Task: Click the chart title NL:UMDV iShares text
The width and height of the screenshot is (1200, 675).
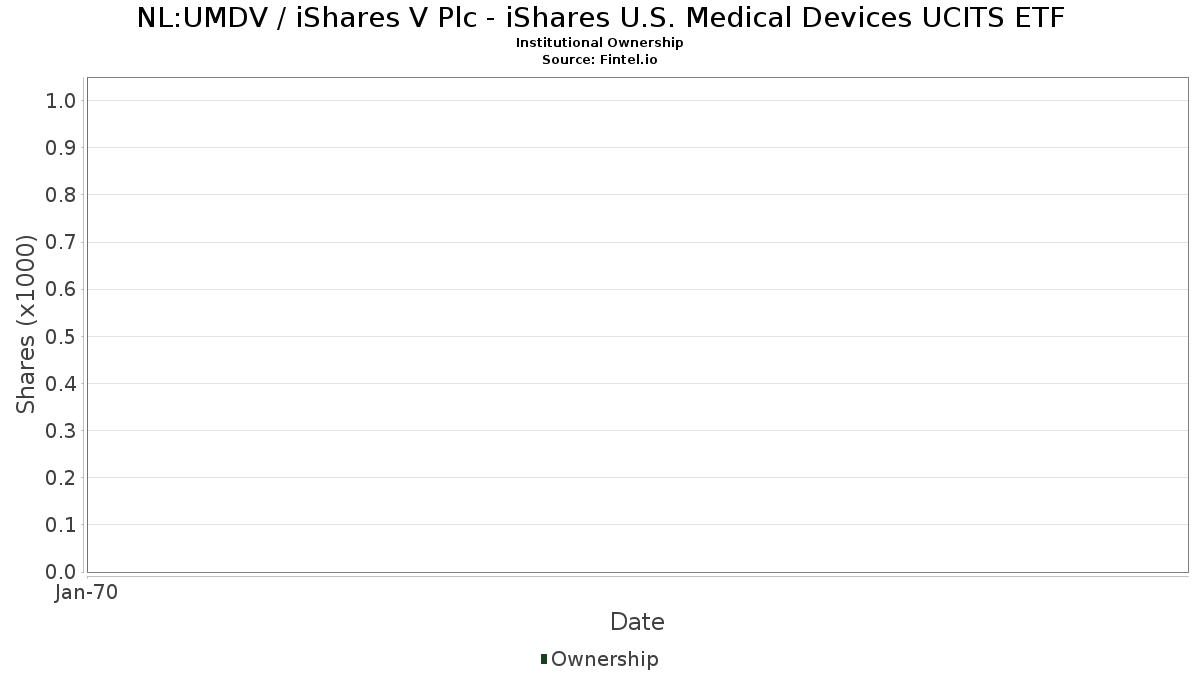Action: click(599, 18)
